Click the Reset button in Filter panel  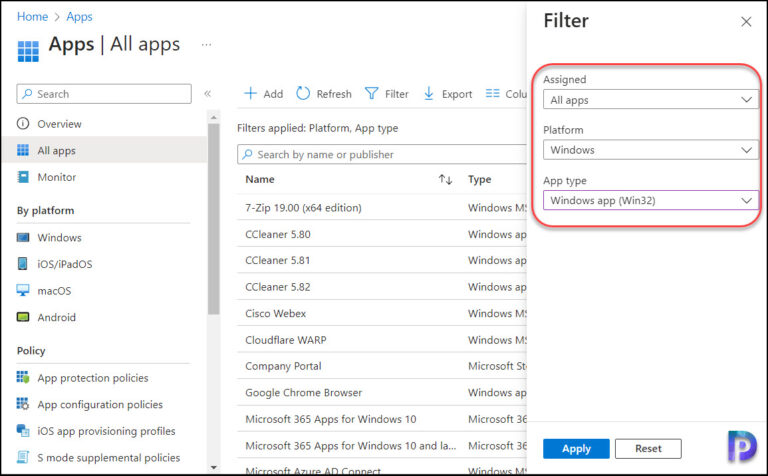coord(648,449)
